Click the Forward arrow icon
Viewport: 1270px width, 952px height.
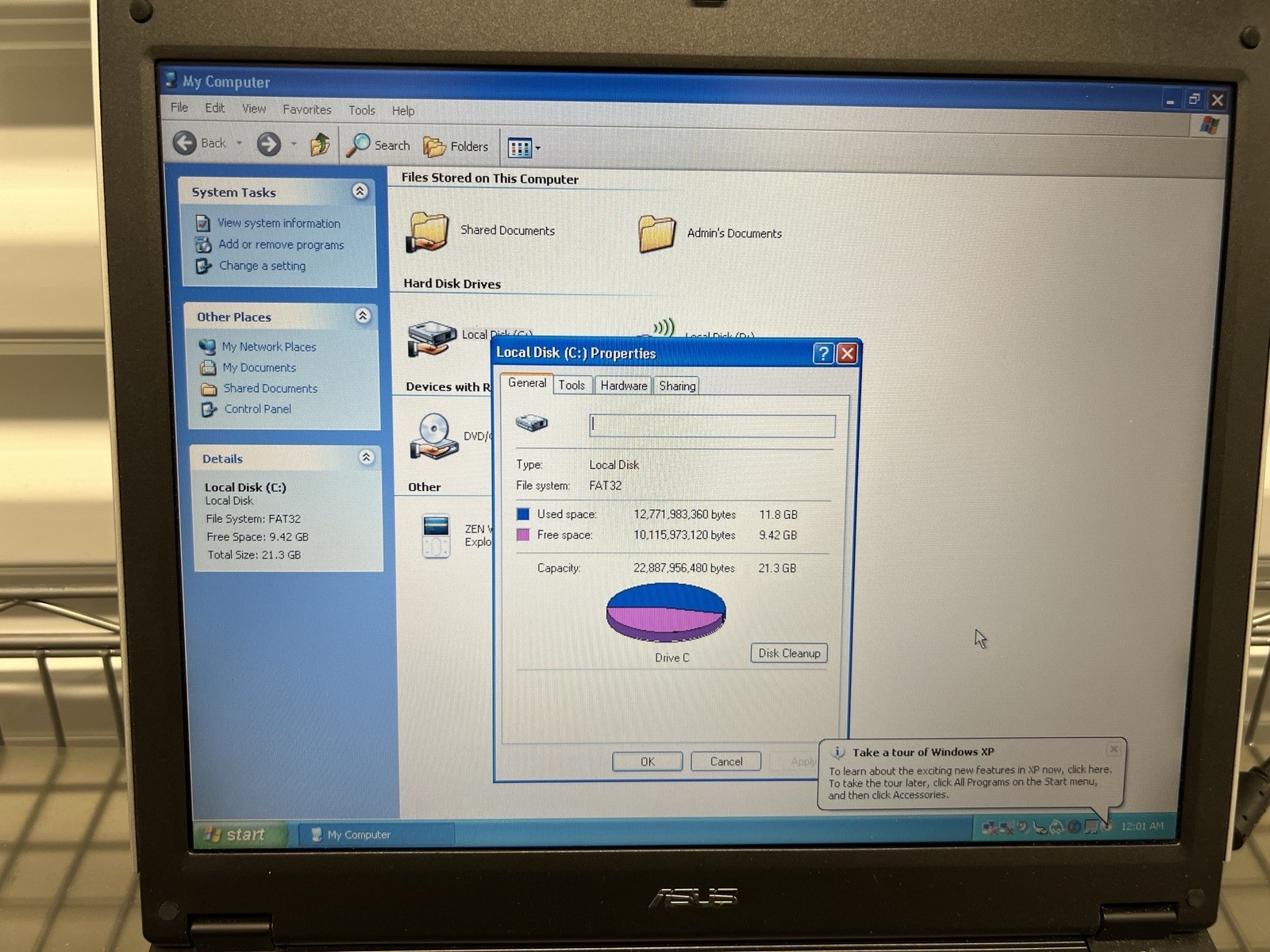point(269,144)
